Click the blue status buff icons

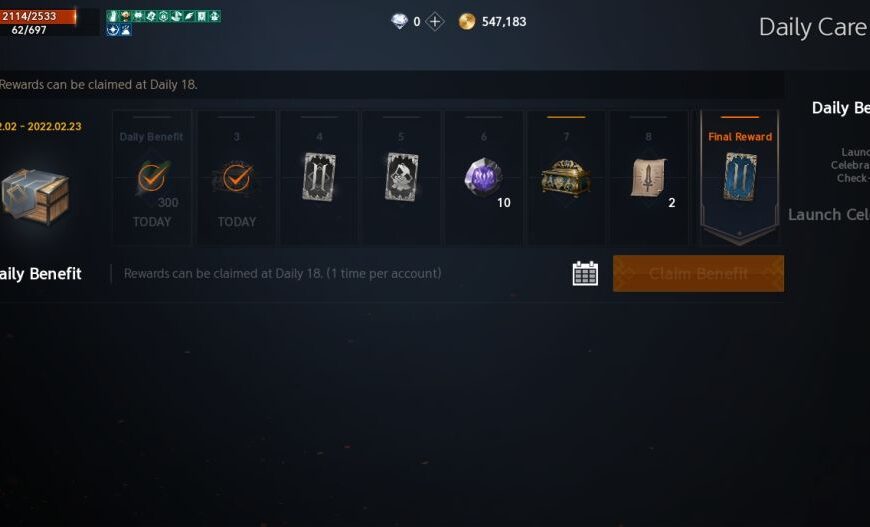(x=119, y=30)
